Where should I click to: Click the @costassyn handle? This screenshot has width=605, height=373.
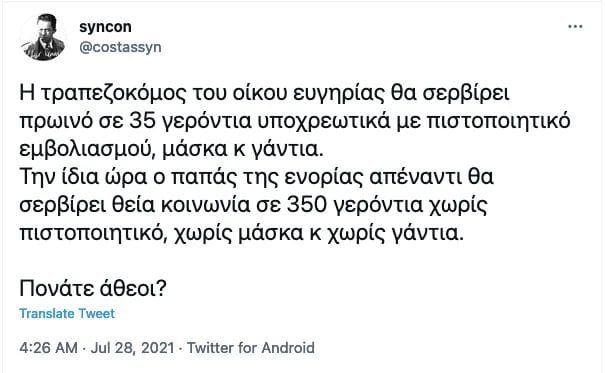[x=120, y=47]
